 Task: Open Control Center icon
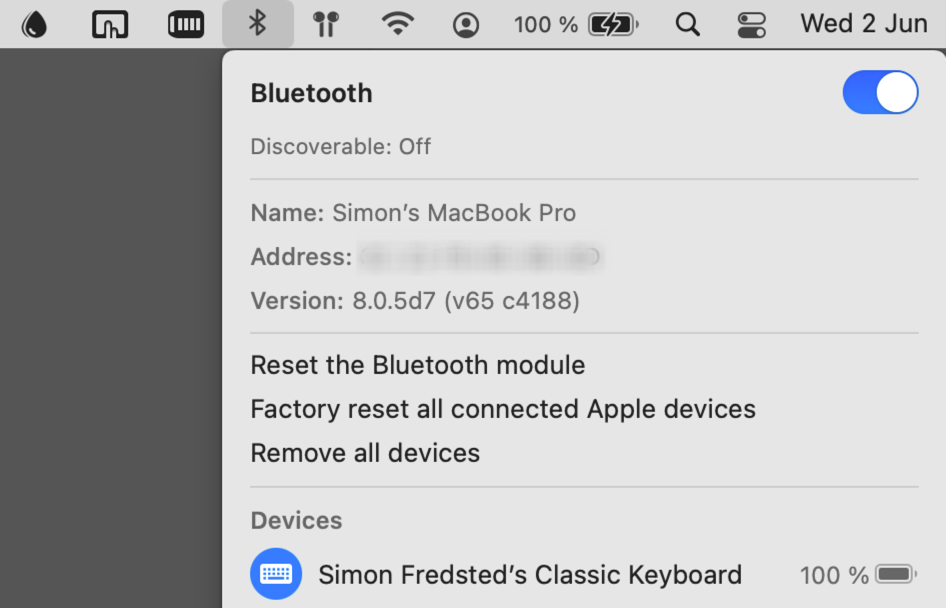pos(750,24)
